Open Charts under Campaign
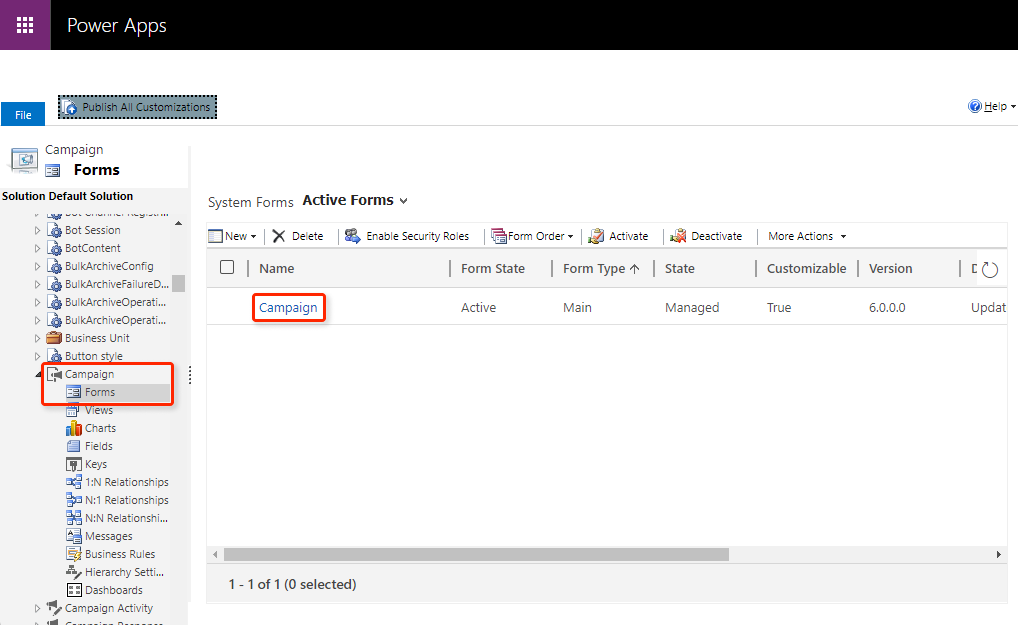The image size is (1018, 625). pos(101,428)
